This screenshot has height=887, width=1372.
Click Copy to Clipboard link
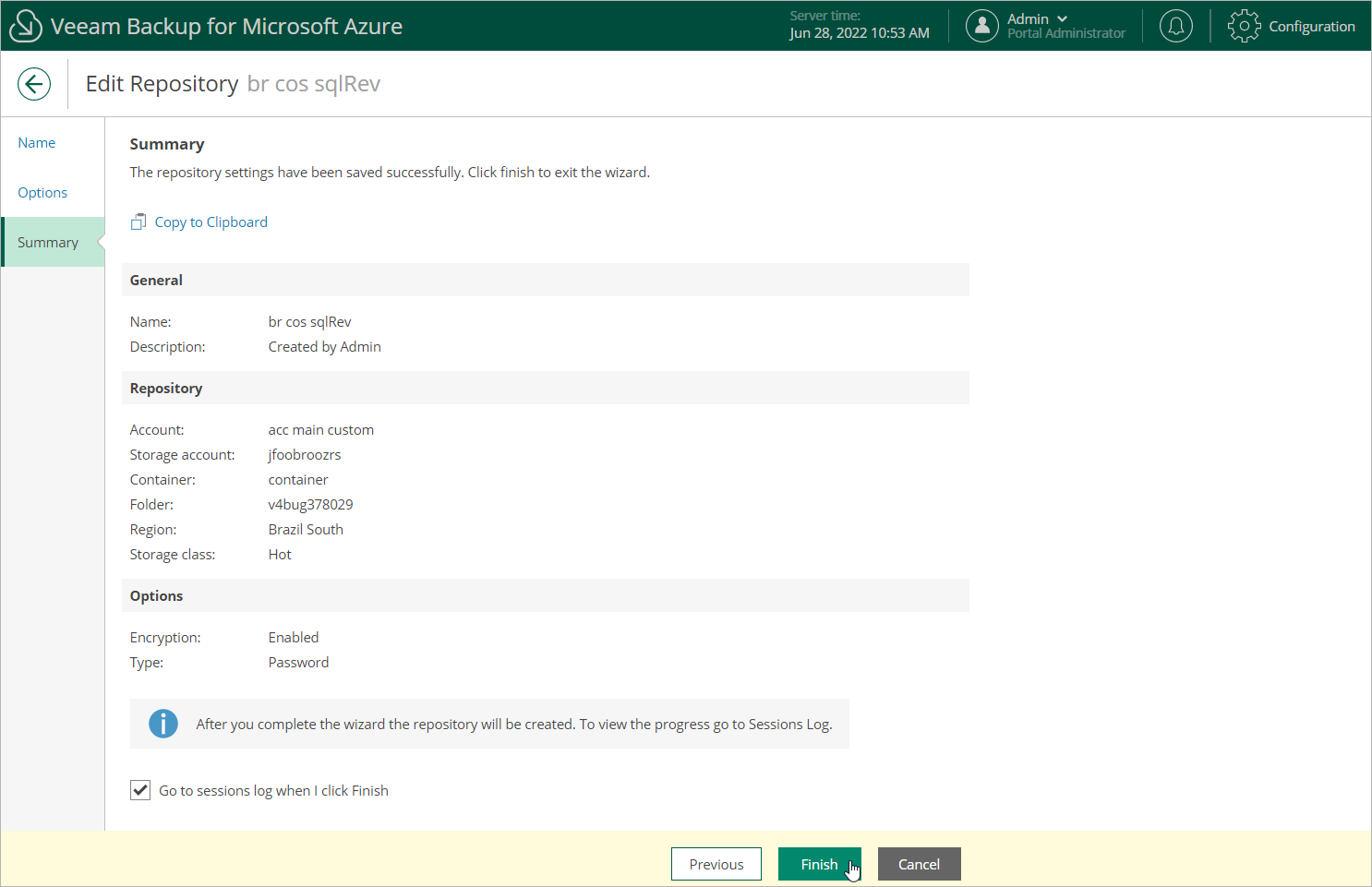211,222
